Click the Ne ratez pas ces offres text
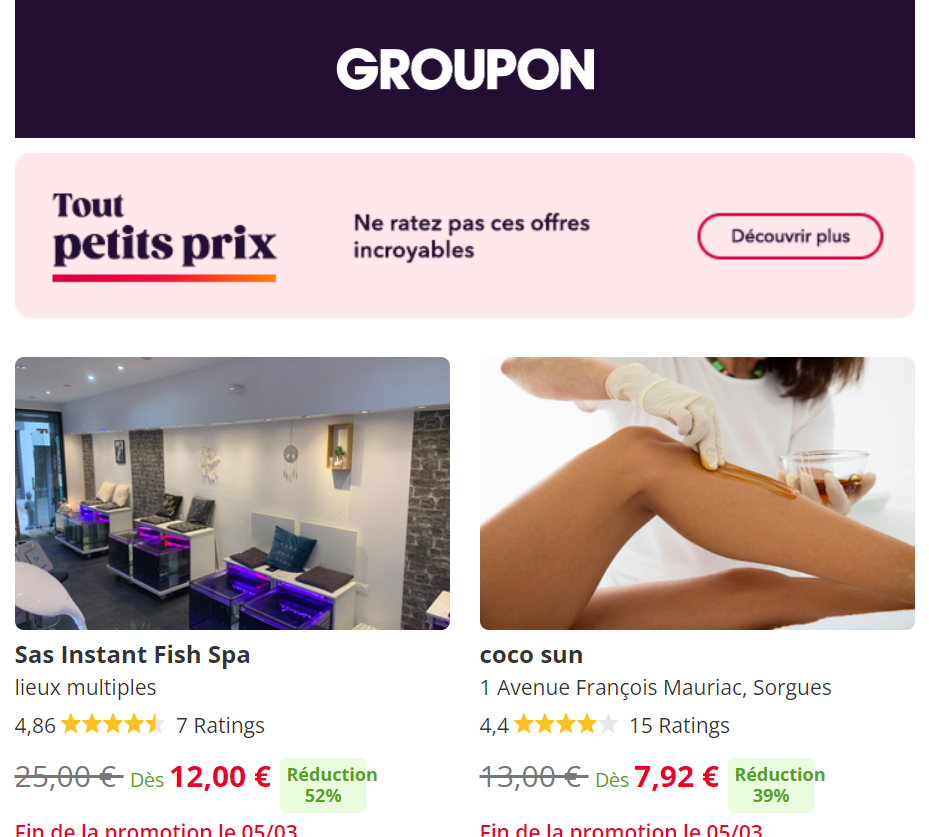Viewport: 929px width, 837px height. pyautogui.click(x=472, y=236)
